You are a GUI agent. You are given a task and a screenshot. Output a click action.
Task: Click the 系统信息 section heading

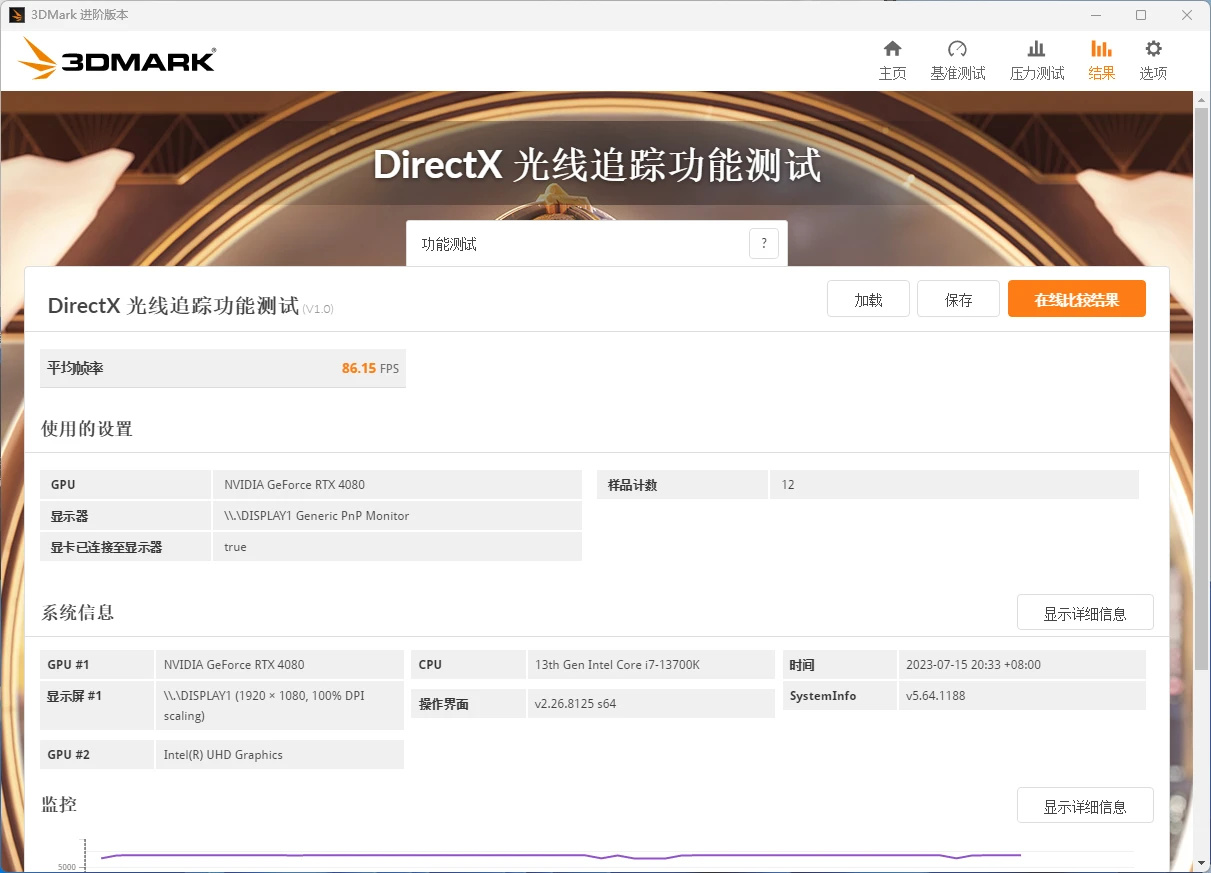click(x=78, y=613)
